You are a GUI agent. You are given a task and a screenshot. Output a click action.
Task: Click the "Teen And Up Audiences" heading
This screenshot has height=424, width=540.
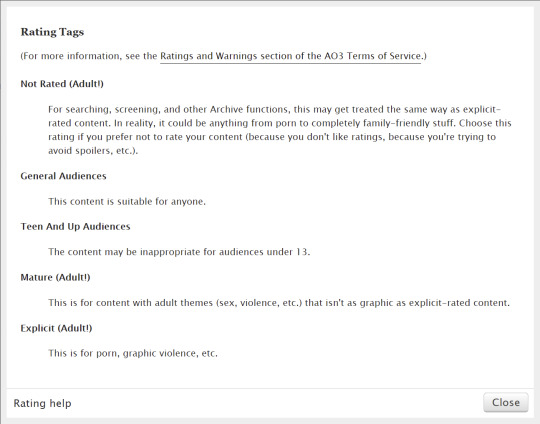coord(75,227)
